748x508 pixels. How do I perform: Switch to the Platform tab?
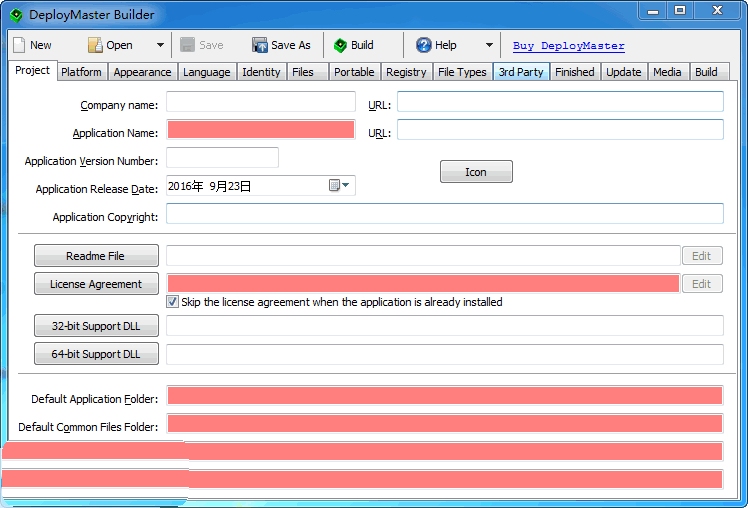pyautogui.click(x=81, y=72)
